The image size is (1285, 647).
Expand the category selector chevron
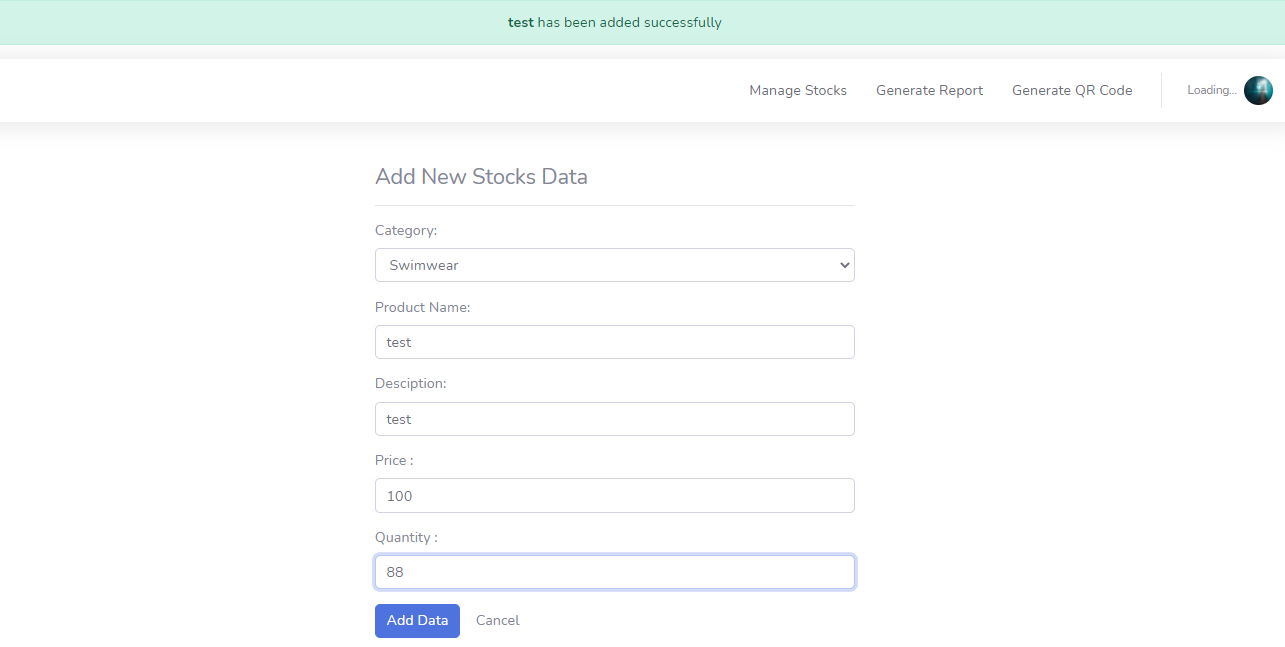(843, 265)
